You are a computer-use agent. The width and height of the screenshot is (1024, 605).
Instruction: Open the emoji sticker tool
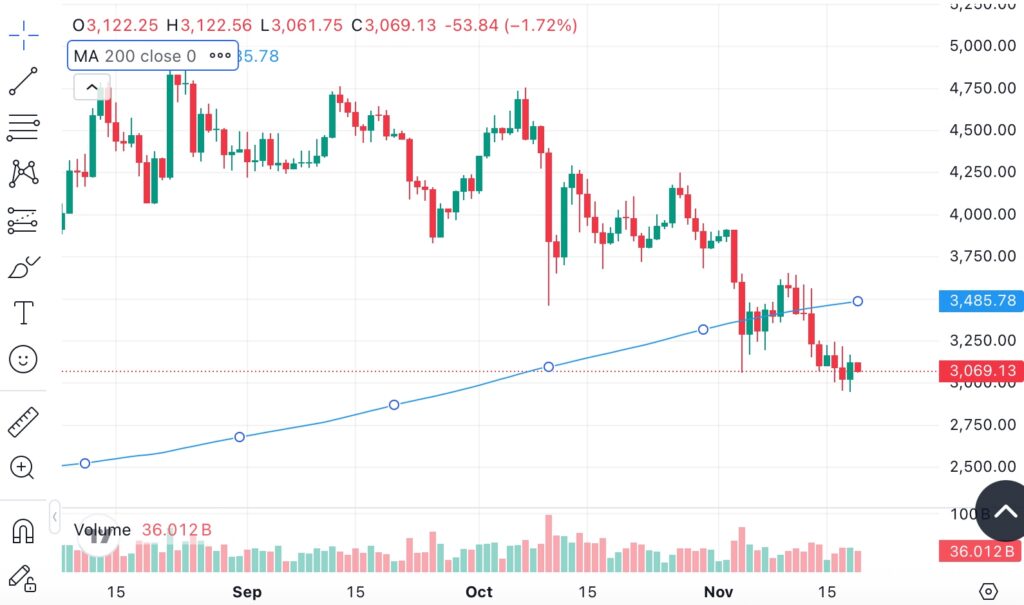24,359
